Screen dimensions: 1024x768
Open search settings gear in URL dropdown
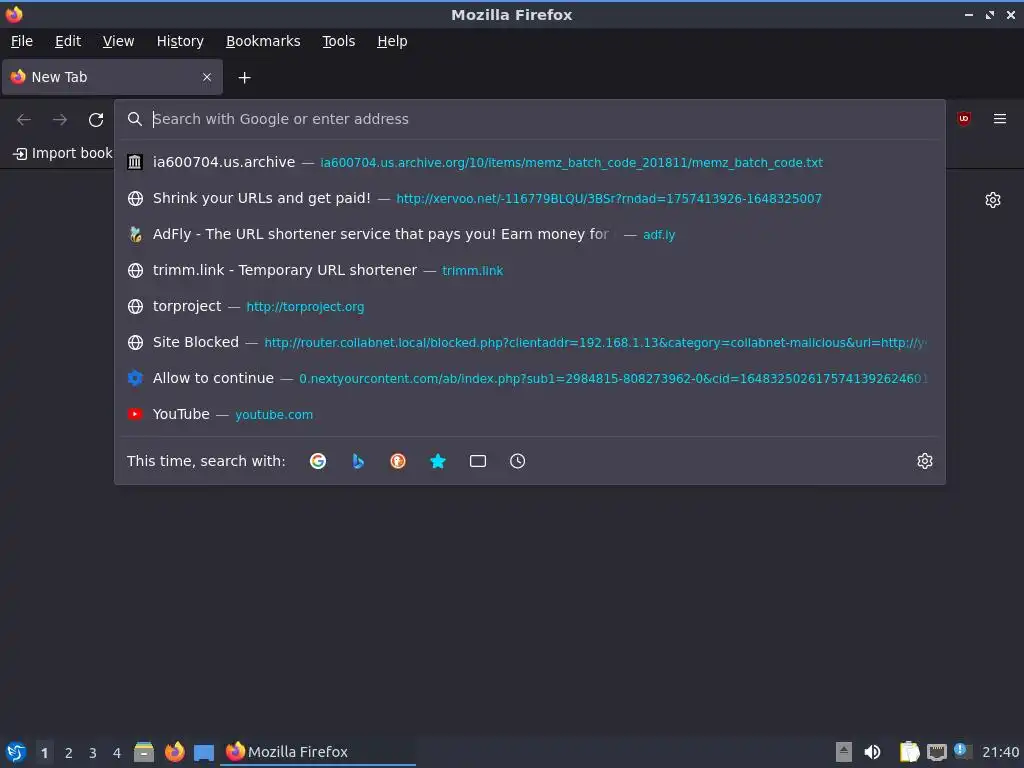(x=925, y=461)
